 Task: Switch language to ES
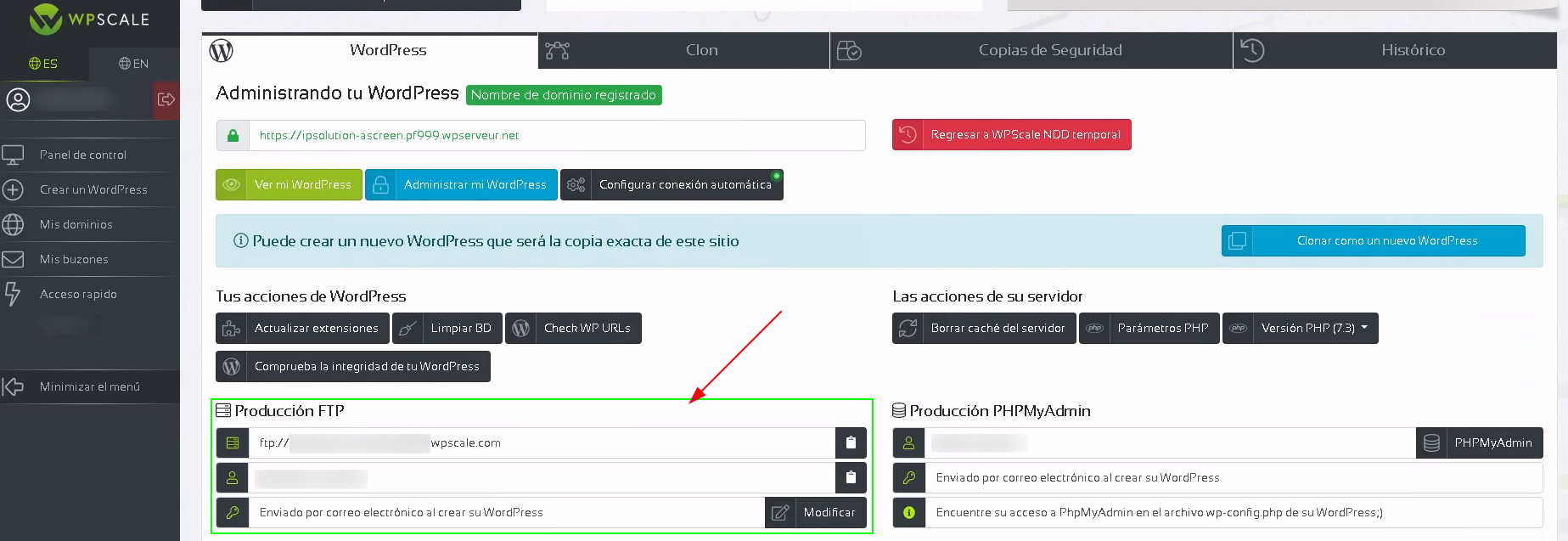43,64
